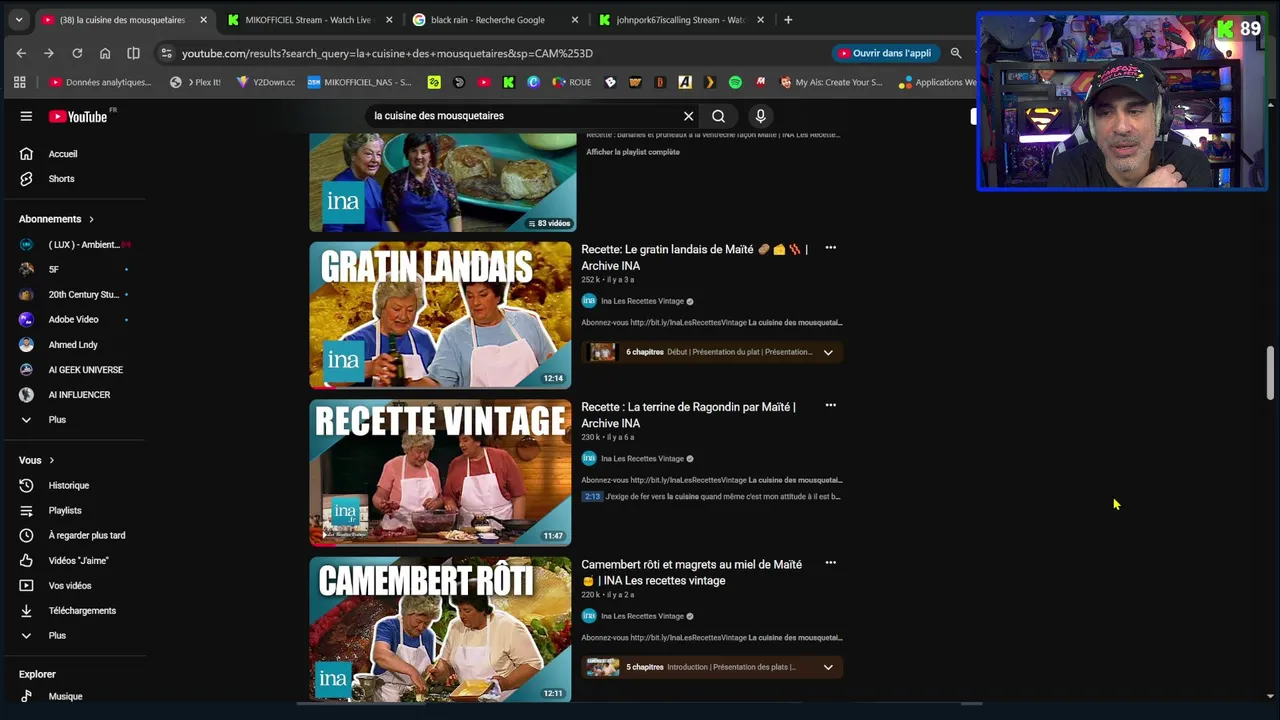Open Ina Les Recettes Vintage channel under Gratin landais

[x=642, y=301]
